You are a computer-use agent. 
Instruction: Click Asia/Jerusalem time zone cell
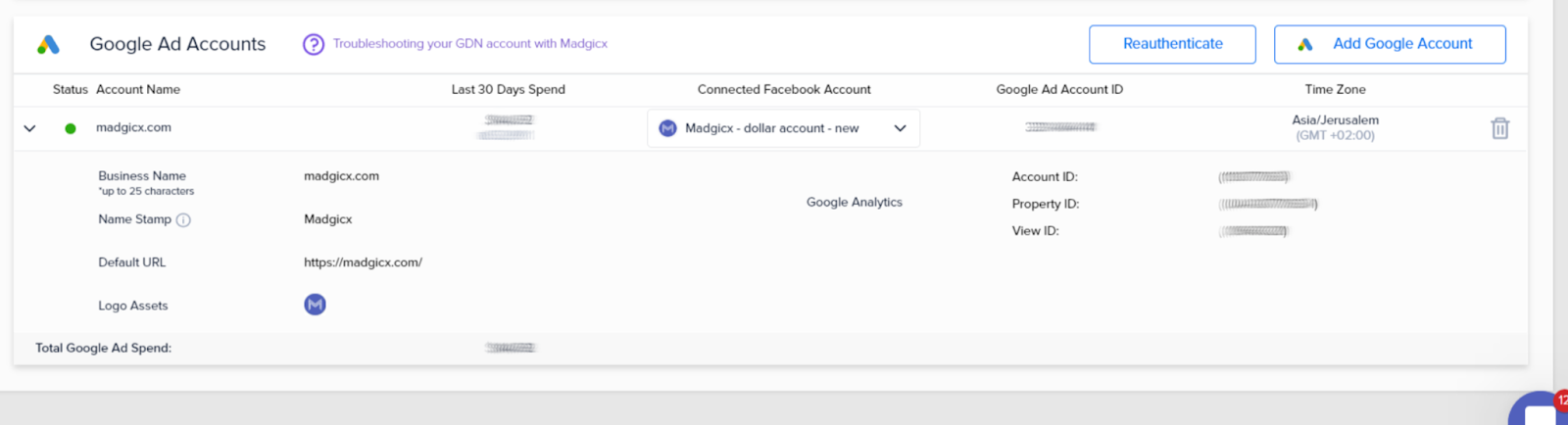1335,127
